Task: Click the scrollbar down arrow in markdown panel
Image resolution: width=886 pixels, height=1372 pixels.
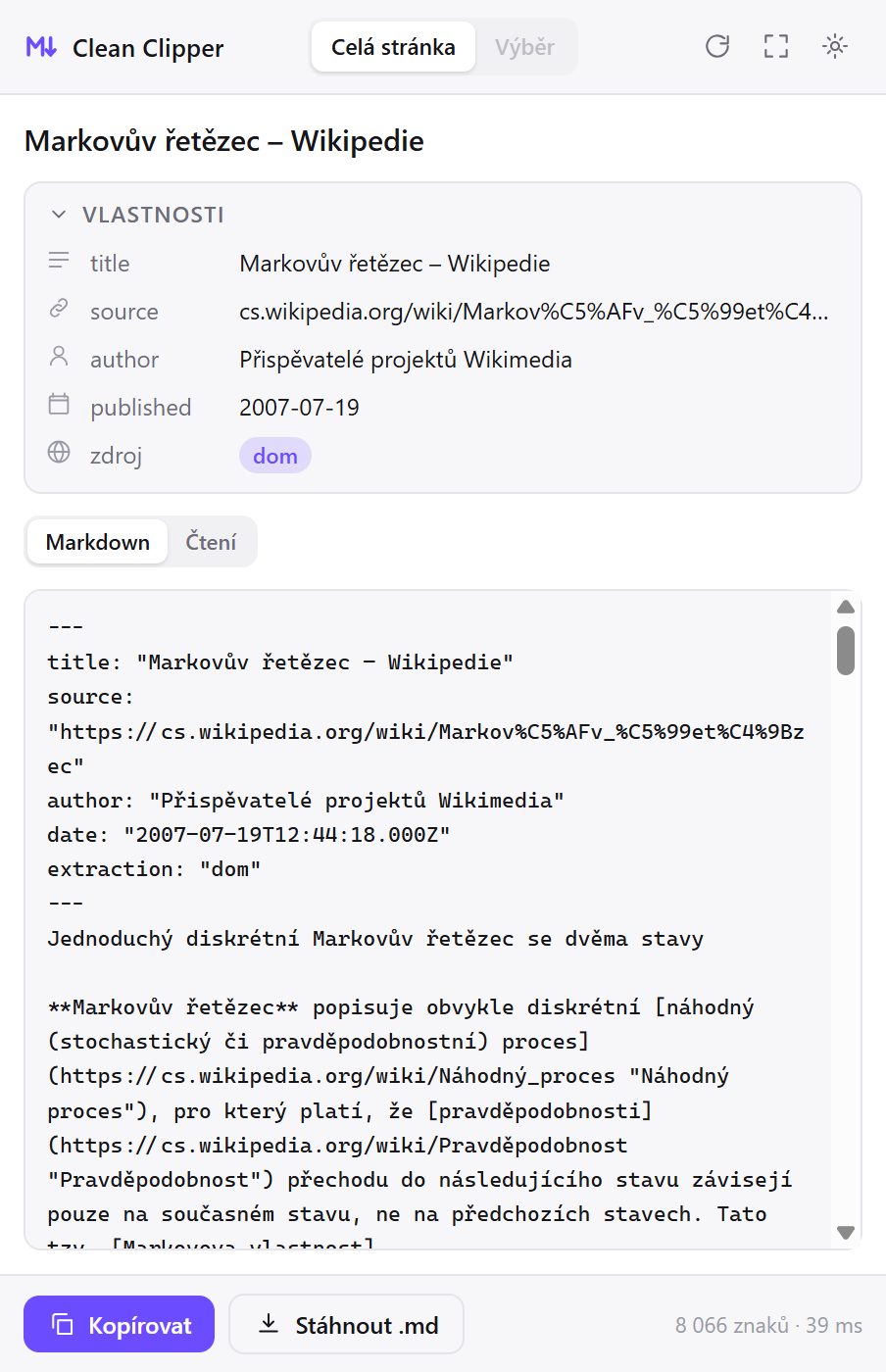Action: [x=846, y=1233]
